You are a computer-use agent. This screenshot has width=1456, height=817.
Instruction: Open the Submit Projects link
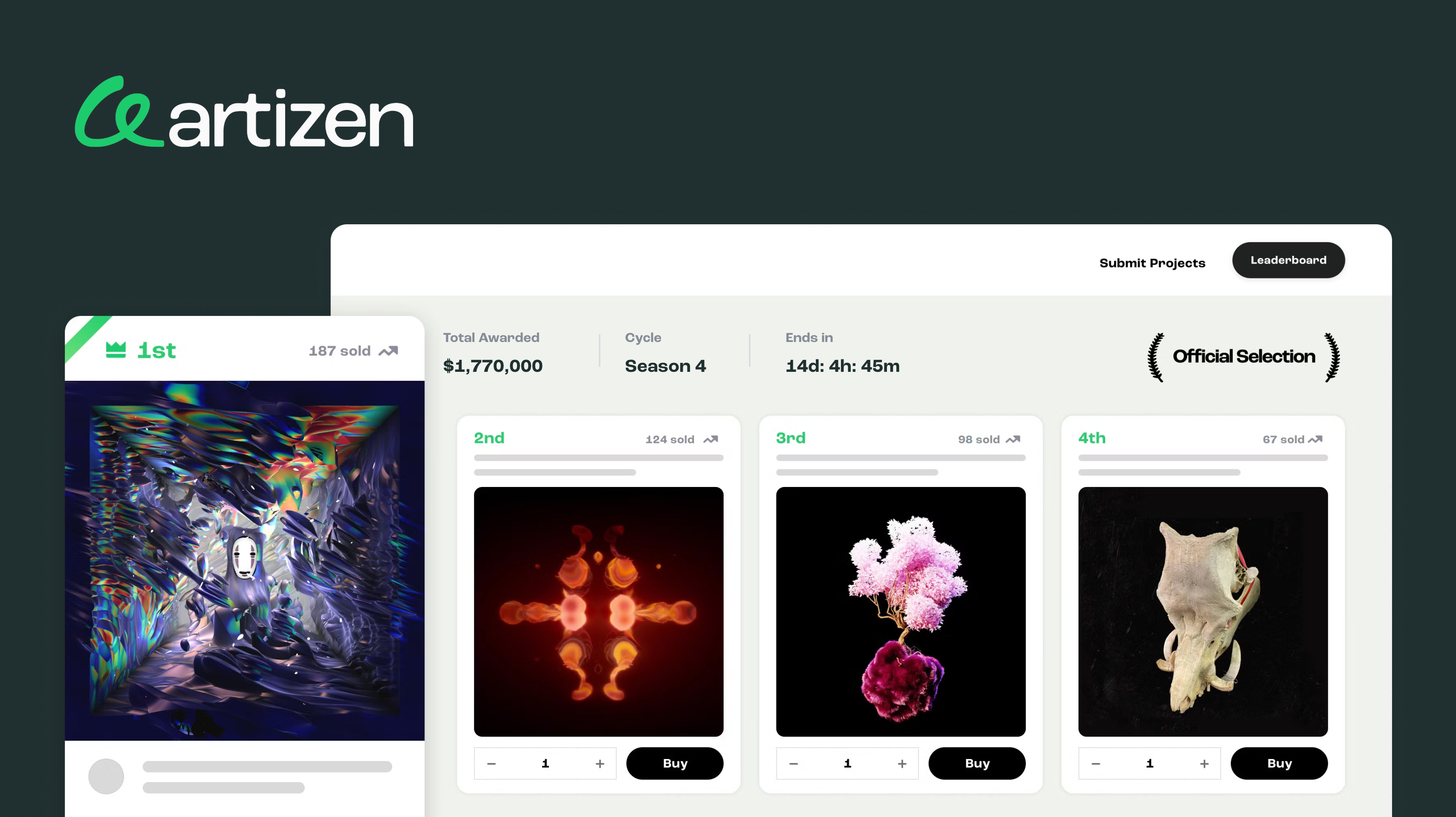pyautogui.click(x=1152, y=263)
